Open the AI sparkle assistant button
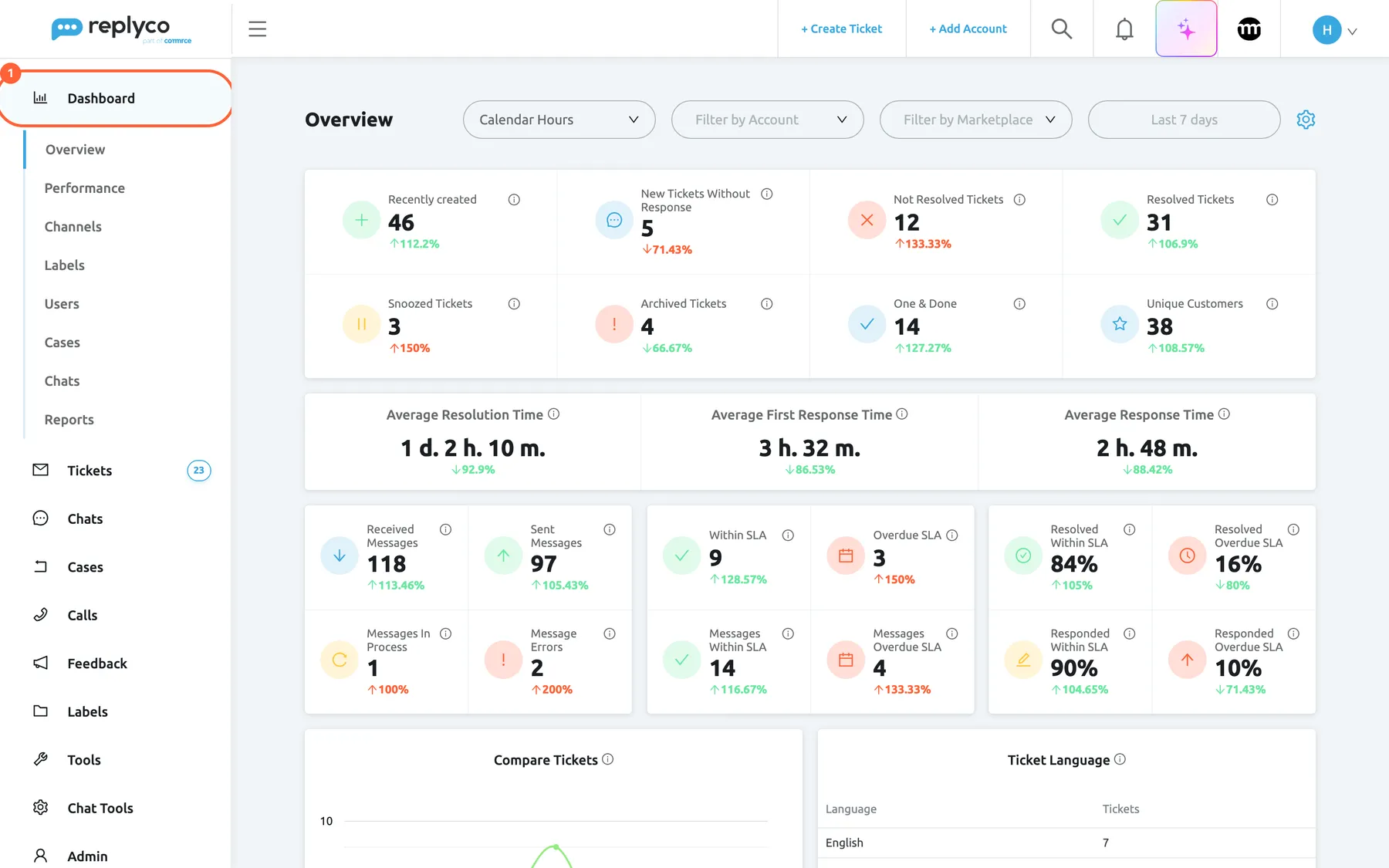This screenshot has height=868, width=1389. tap(1186, 29)
